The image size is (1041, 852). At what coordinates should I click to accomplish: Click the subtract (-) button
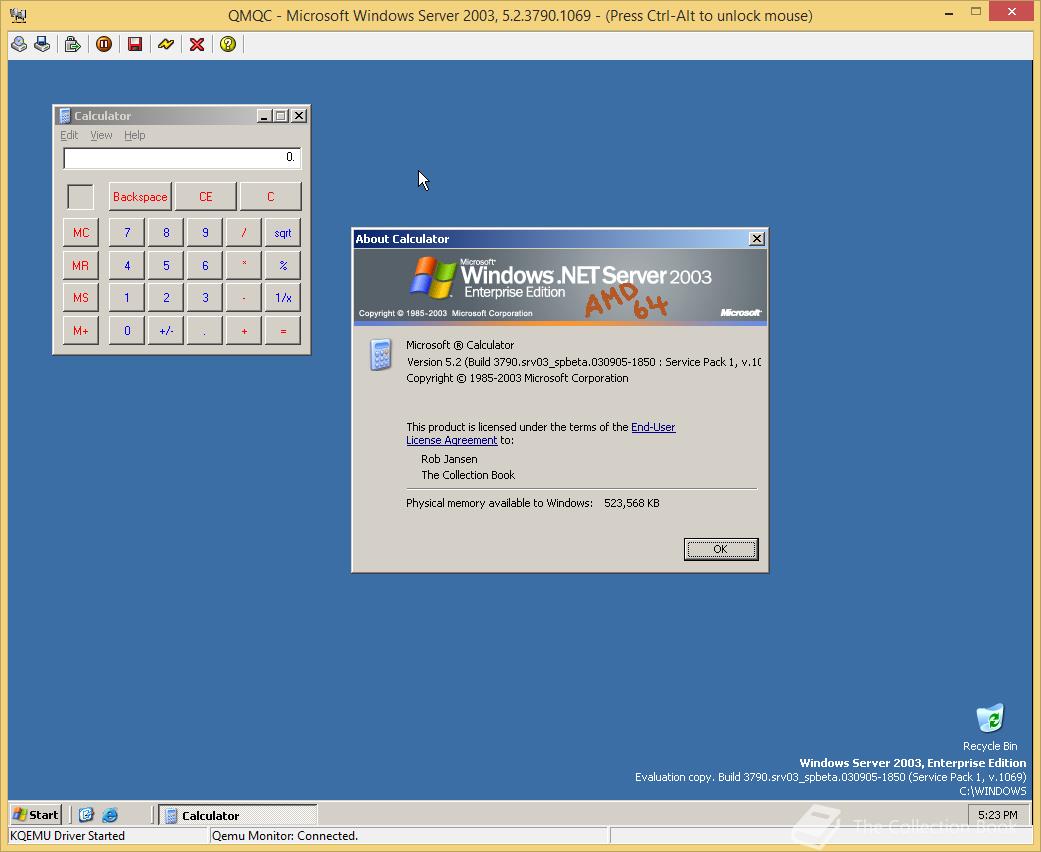point(244,298)
